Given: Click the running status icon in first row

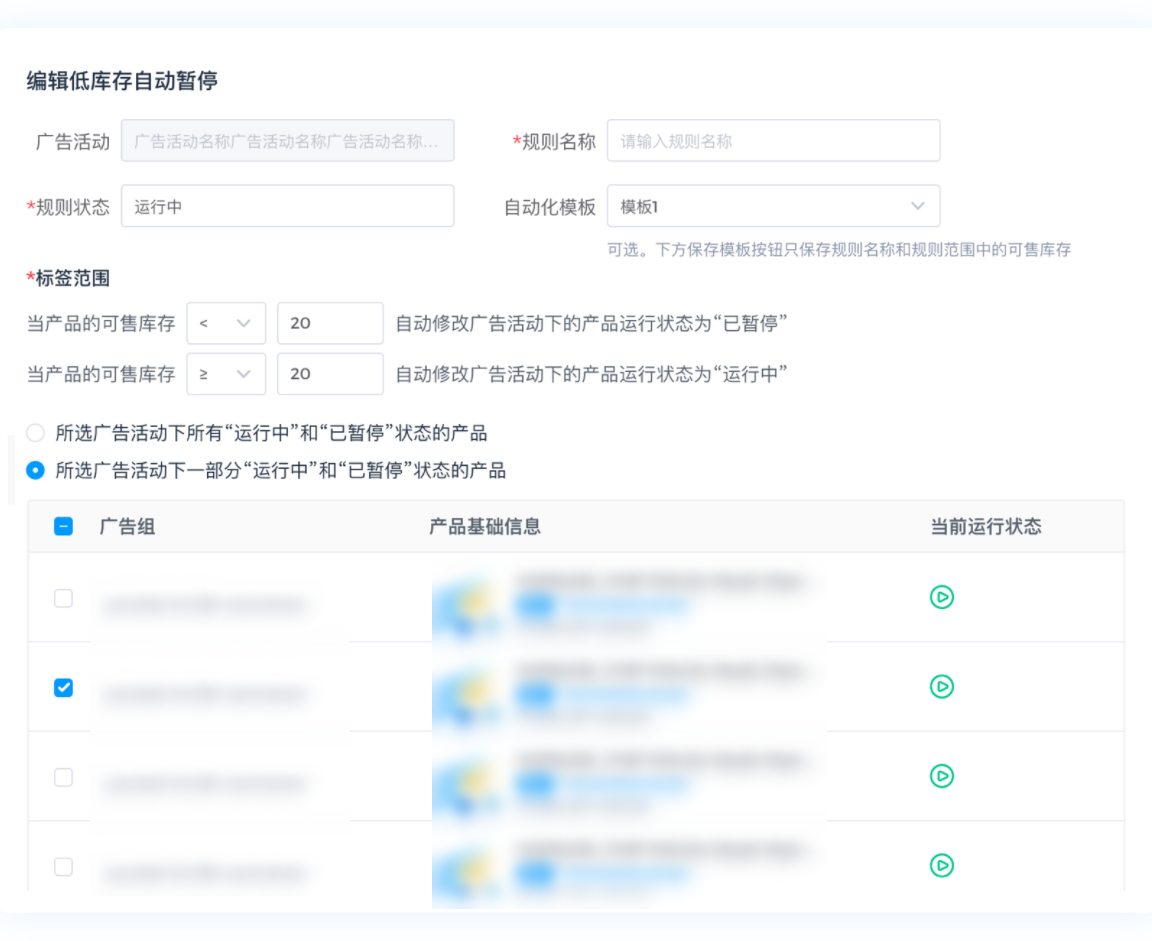Looking at the screenshot, I should click(941, 597).
